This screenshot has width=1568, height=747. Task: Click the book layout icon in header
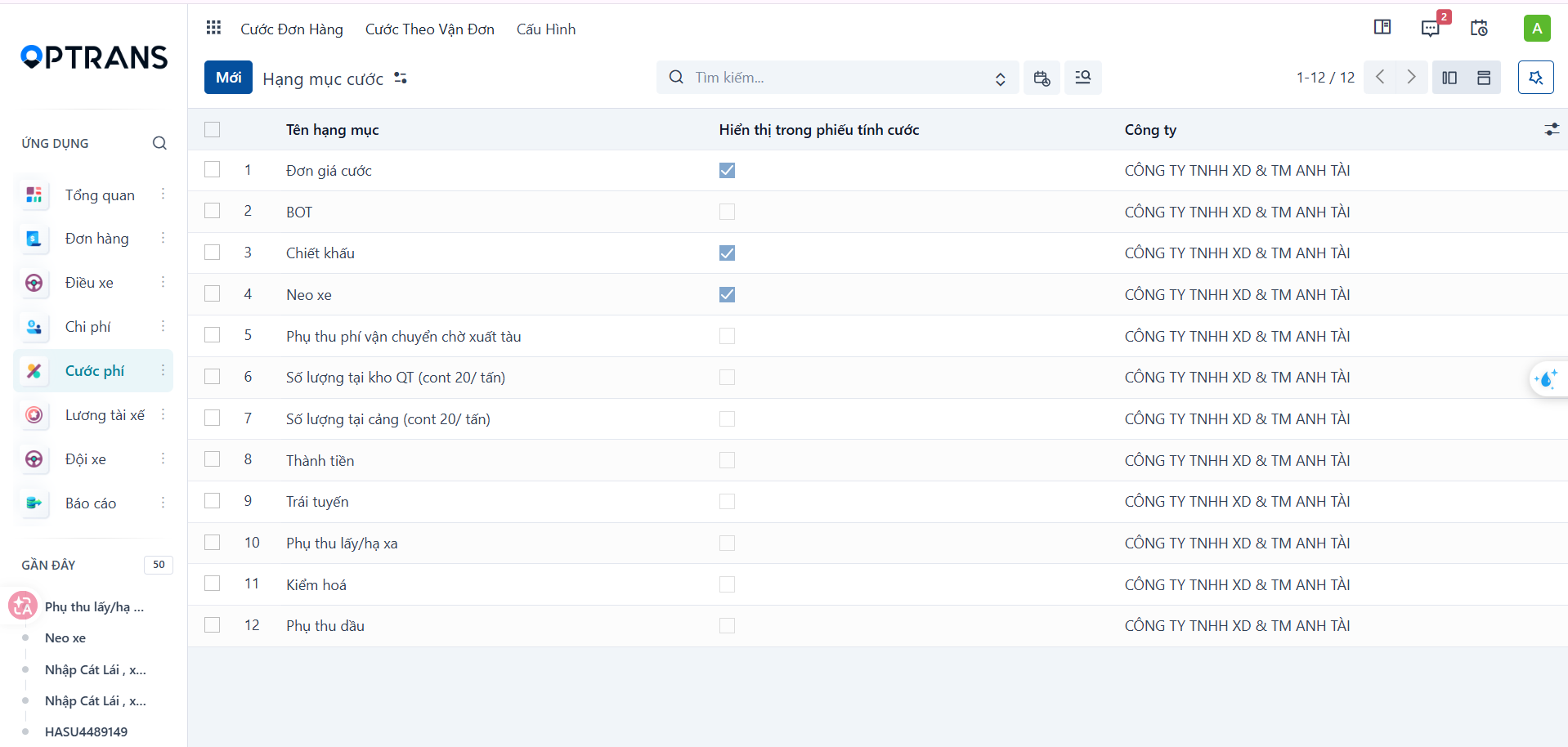1382,28
